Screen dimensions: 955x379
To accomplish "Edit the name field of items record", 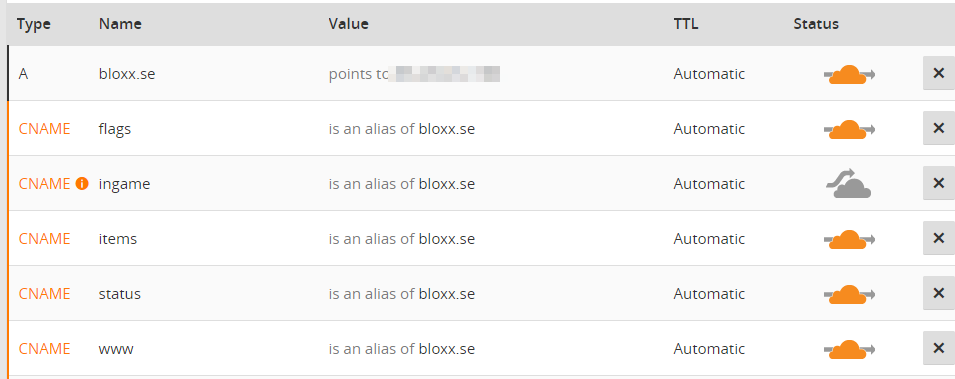I will pos(118,239).
